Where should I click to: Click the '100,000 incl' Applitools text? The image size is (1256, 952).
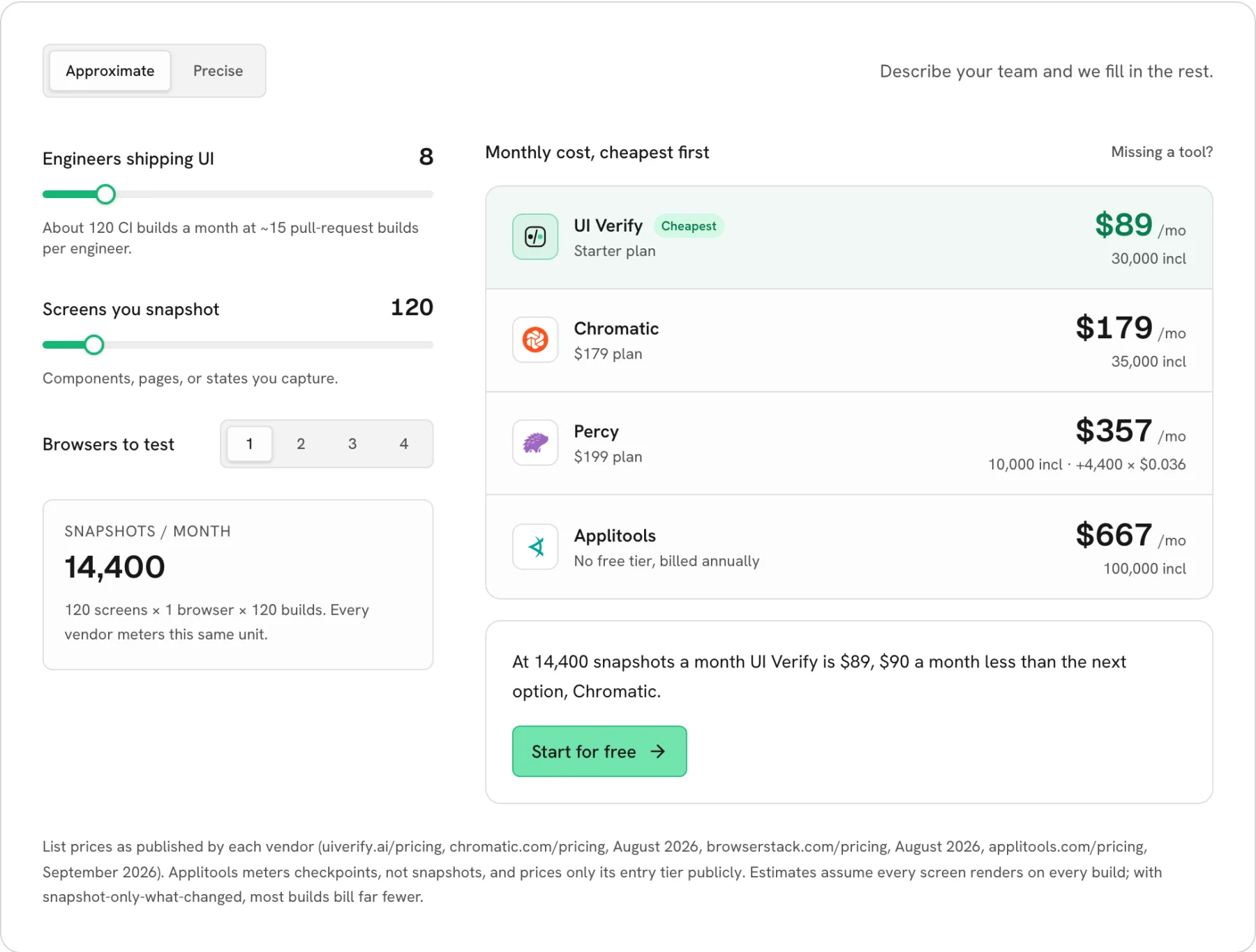(1144, 568)
